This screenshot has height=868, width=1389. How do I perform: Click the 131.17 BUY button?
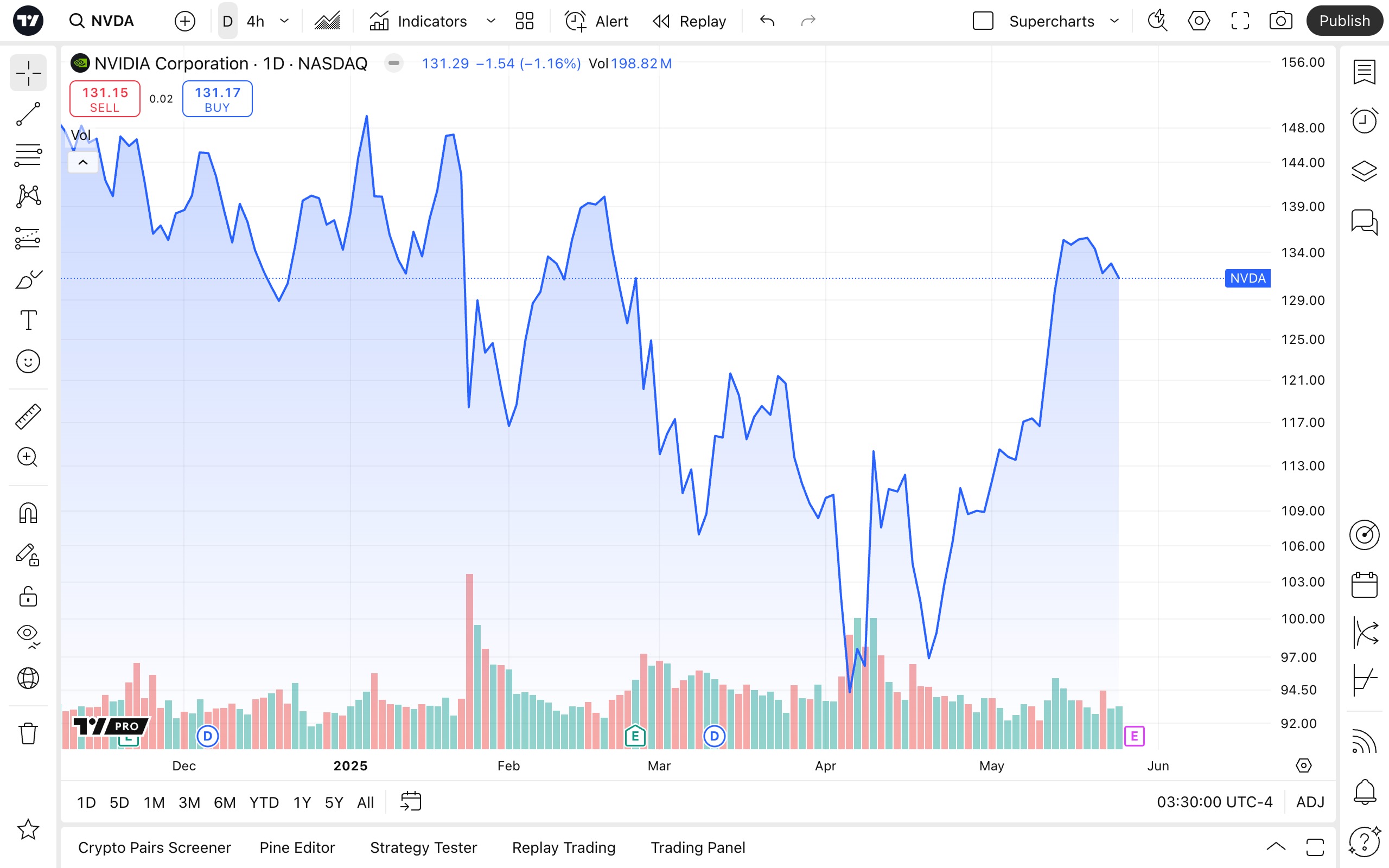pyautogui.click(x=217, y=99)
